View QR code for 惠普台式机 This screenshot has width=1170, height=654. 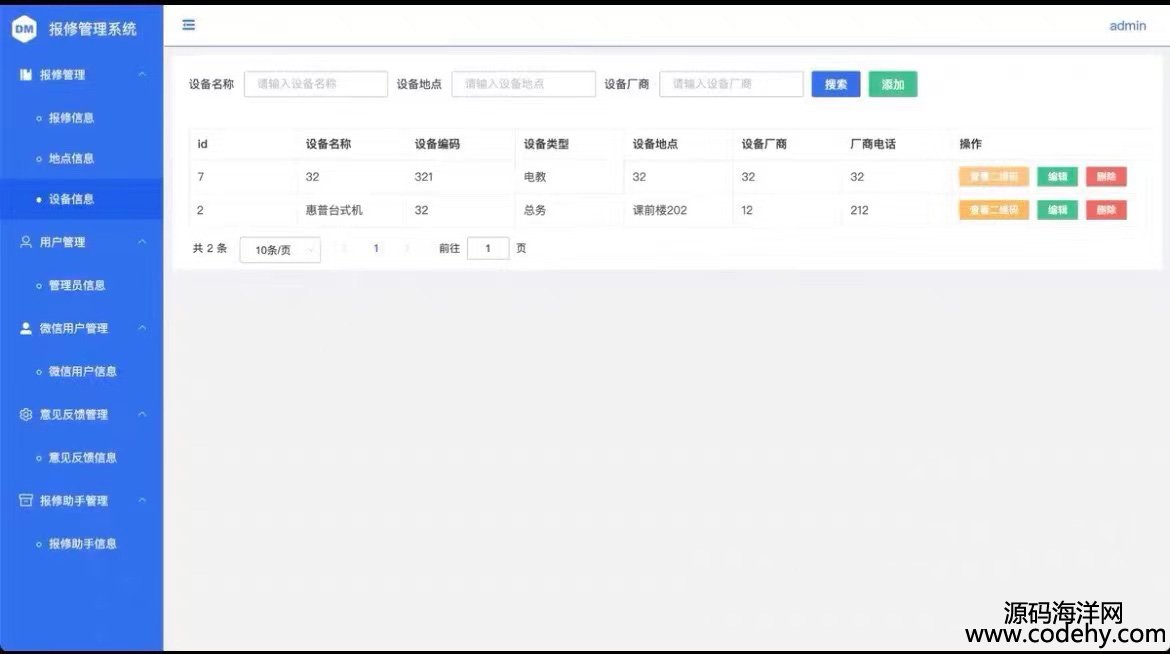tap(993, 210)
